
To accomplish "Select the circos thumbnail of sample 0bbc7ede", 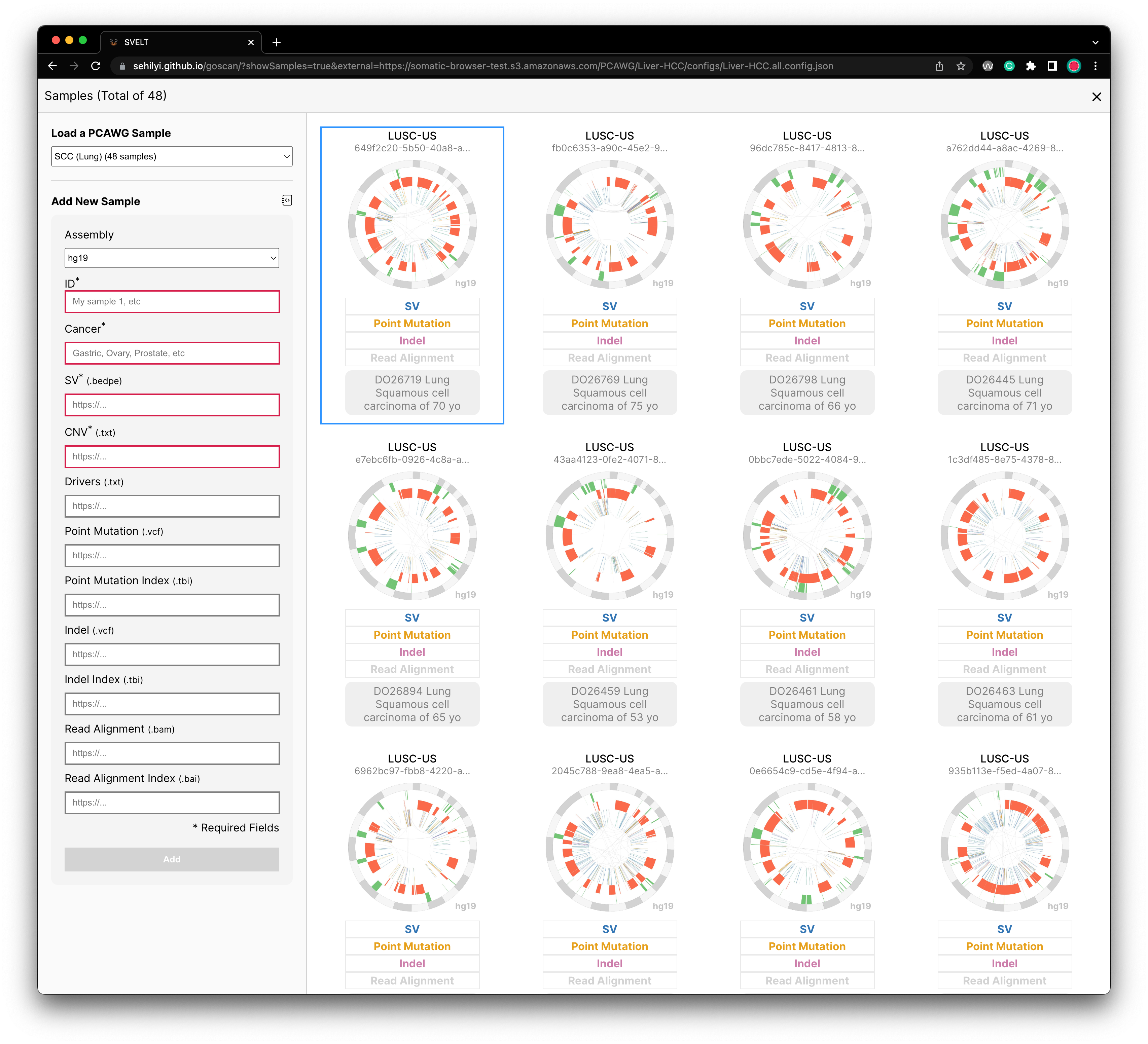I will 807,536.
